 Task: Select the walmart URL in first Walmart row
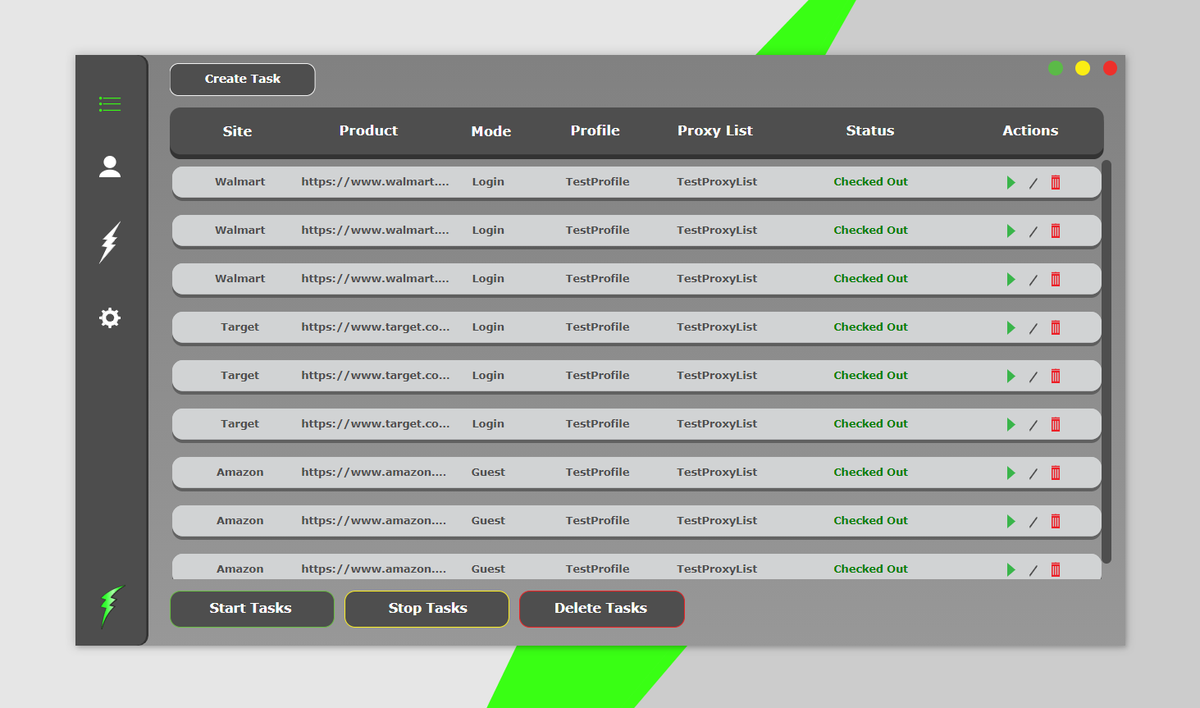coord(375,182)
